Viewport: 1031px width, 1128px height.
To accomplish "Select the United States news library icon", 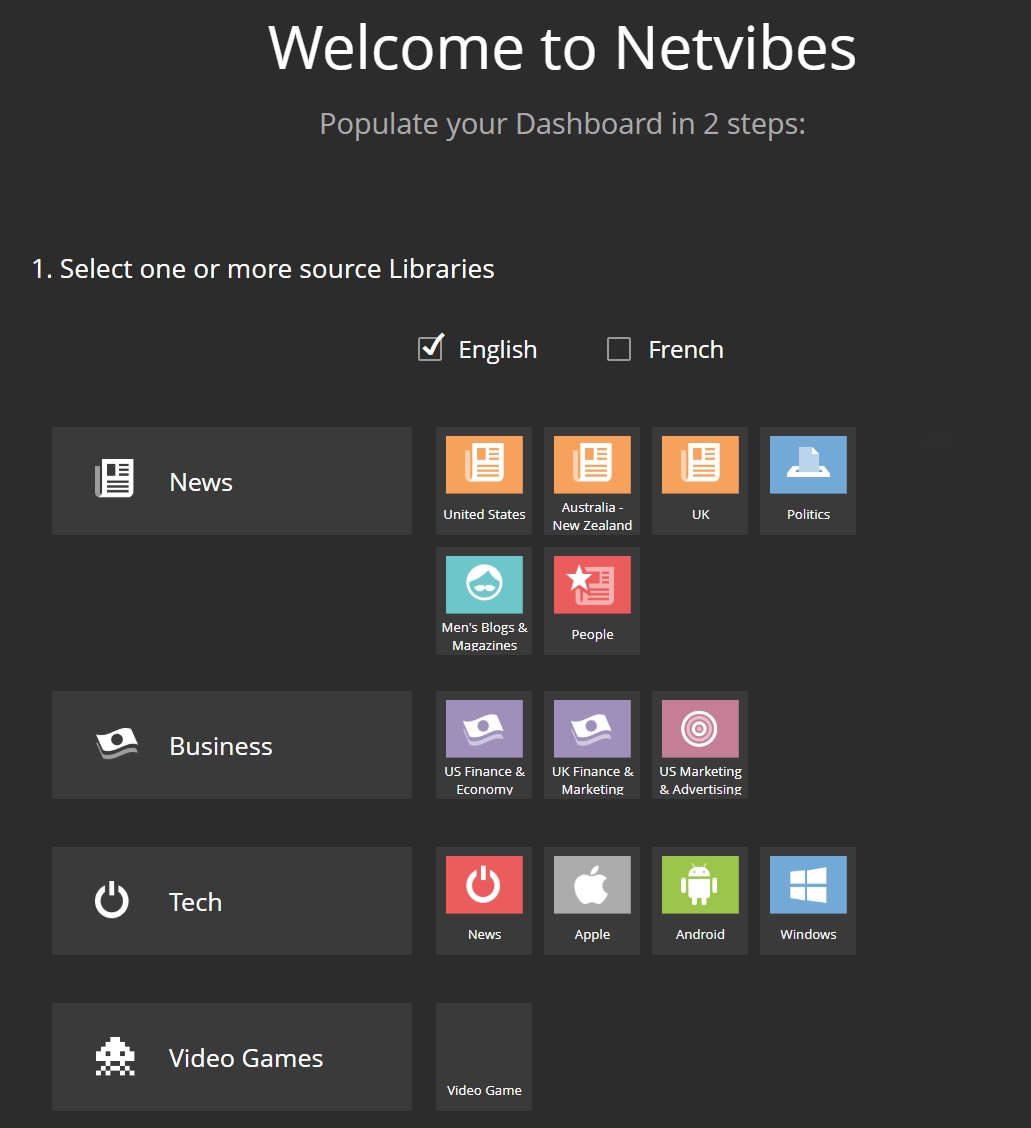I will click(x=484, y=465).
